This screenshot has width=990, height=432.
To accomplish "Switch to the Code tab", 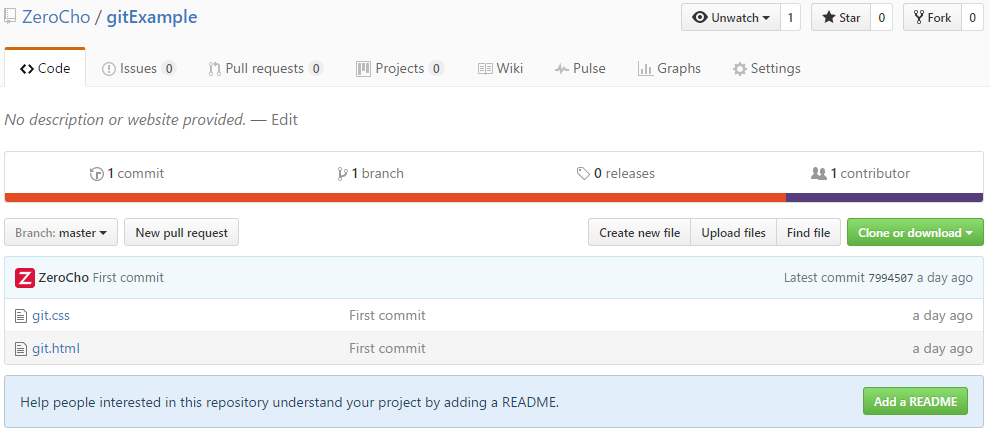I will [45, 68].
